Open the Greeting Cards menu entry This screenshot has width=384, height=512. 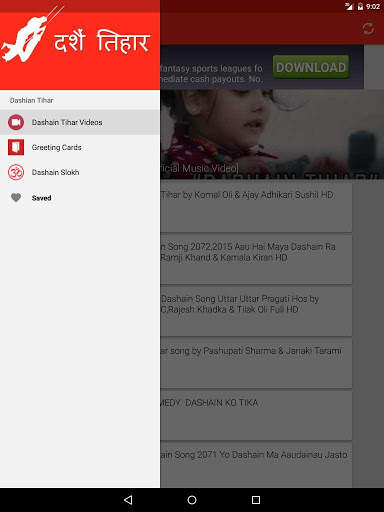[80, 147]
